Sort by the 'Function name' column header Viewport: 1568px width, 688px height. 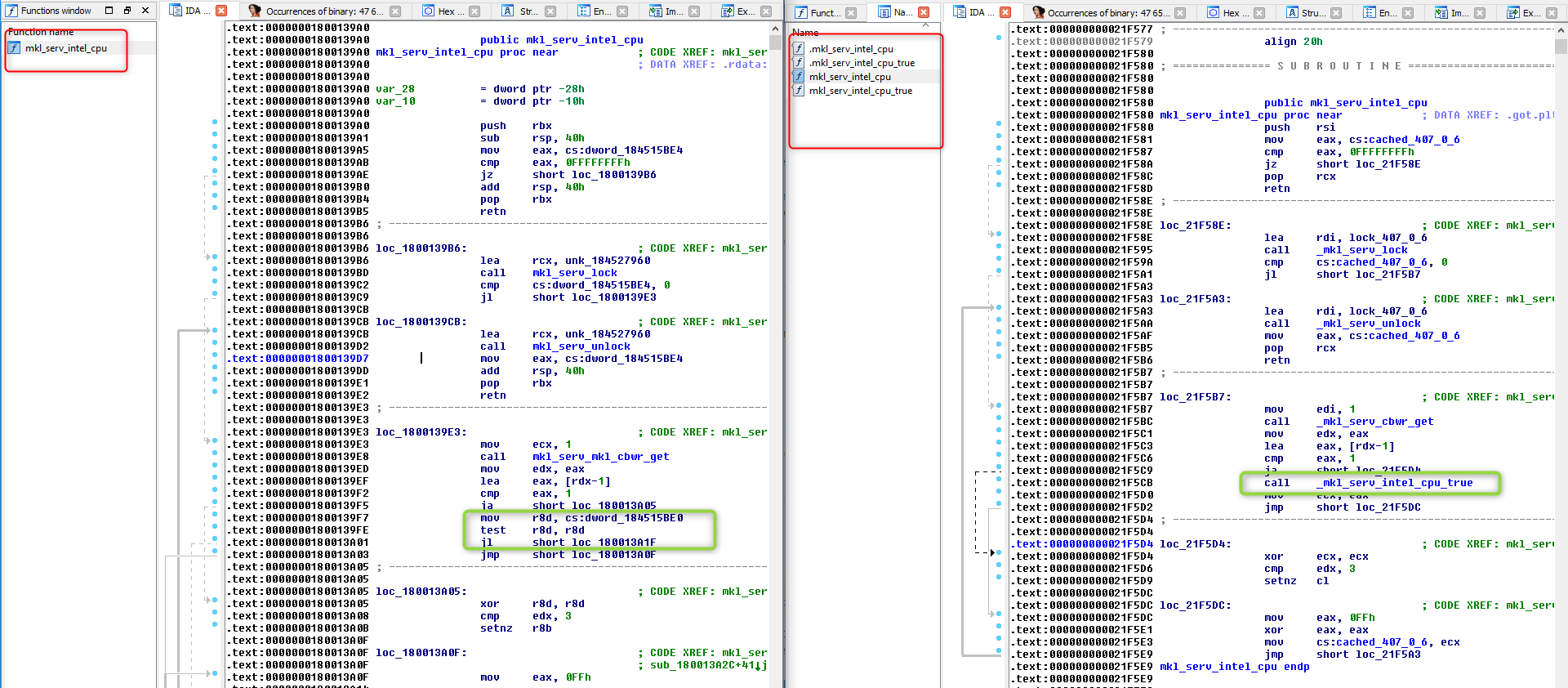[41, 32]
